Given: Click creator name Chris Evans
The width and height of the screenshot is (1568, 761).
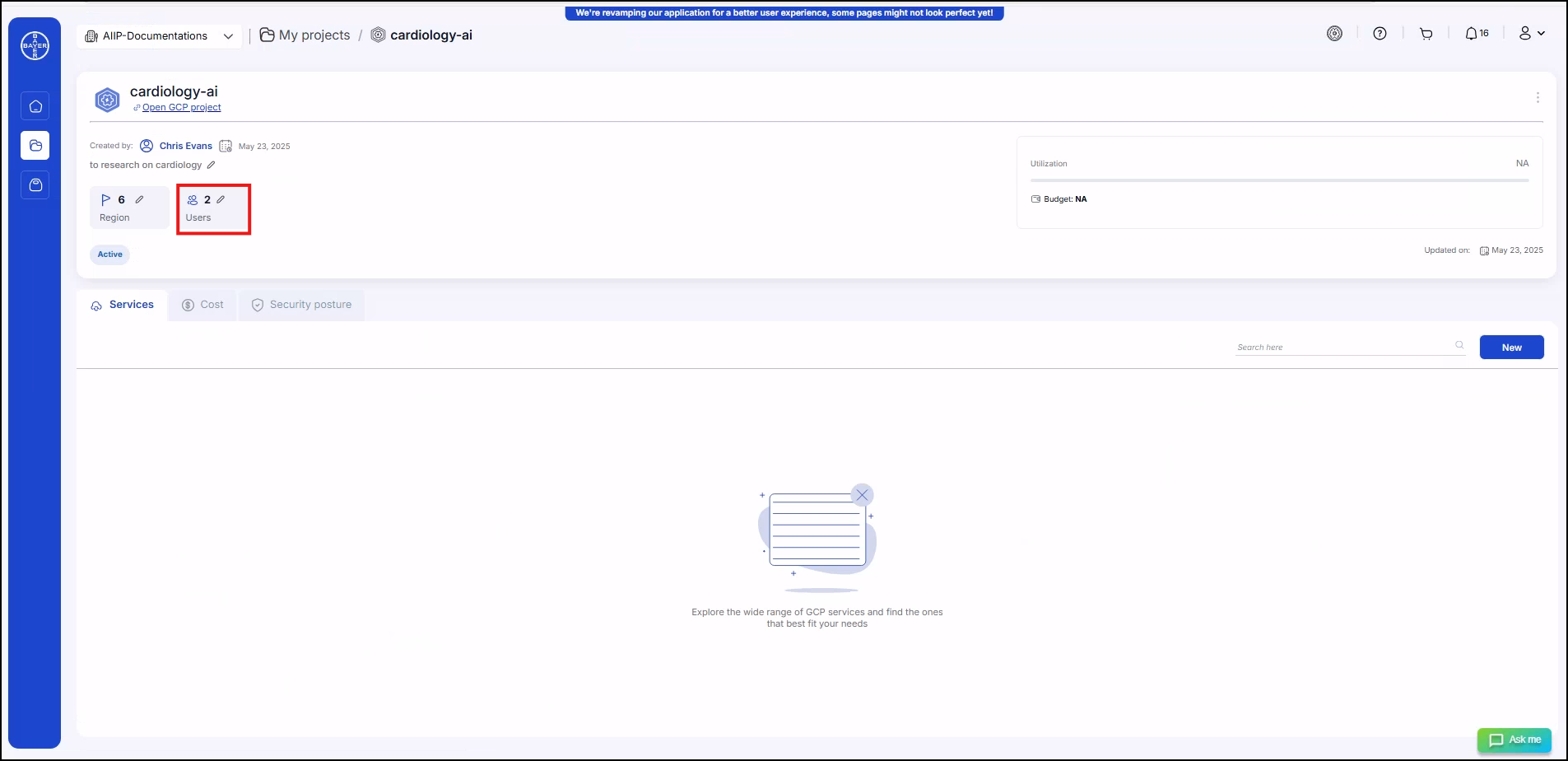Looking at the screenshot, I should coord(186,146).
